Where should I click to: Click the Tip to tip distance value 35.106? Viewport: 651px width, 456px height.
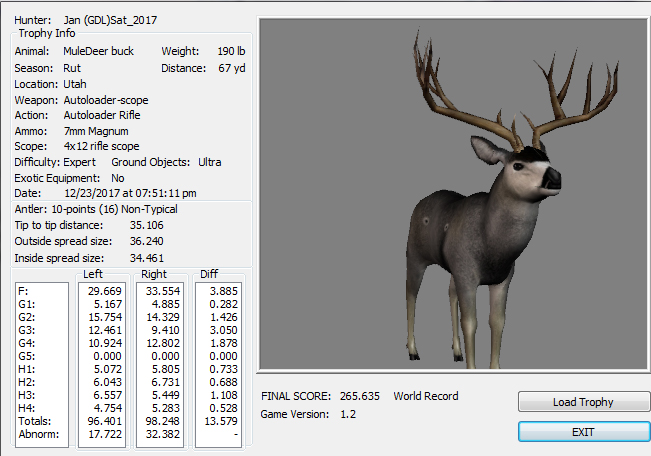coord(147,225)
